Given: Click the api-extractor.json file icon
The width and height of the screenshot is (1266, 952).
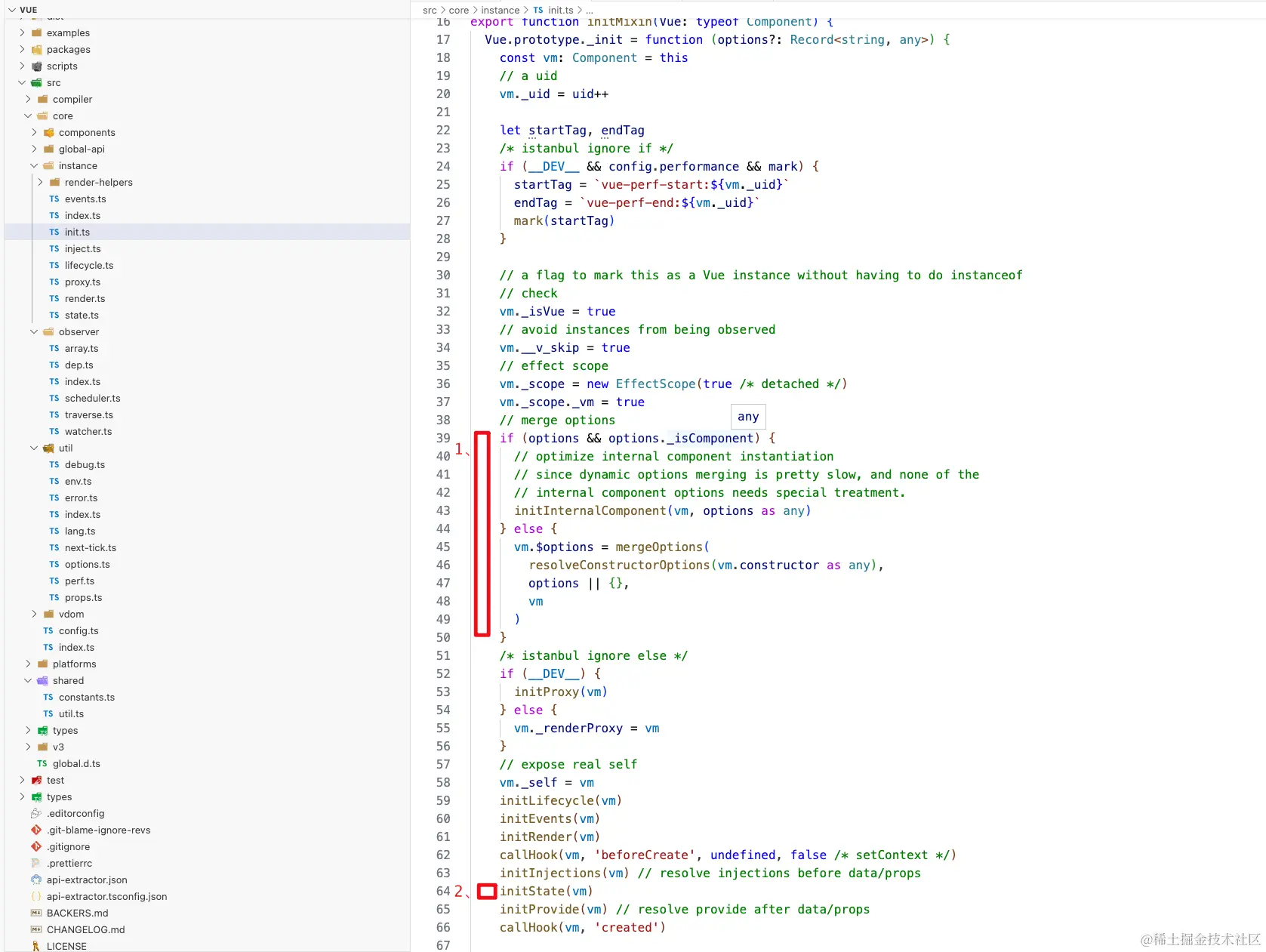Looking at the screenshot, I should [x=36, y=880].
